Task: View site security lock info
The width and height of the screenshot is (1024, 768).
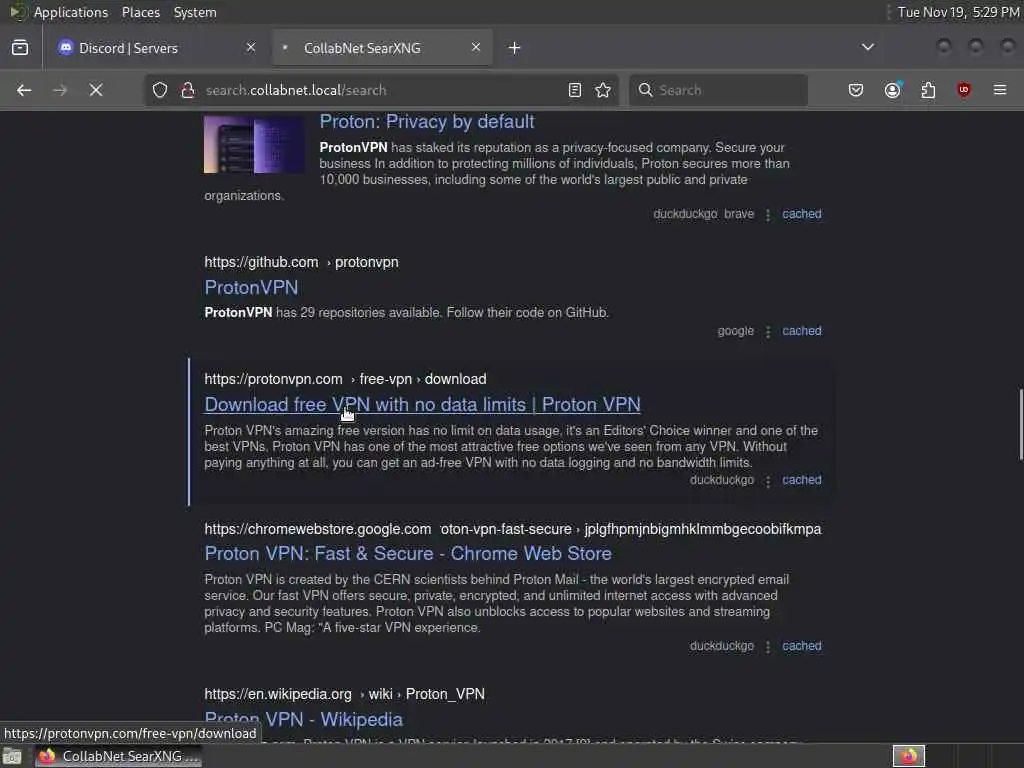Action: 188,90
